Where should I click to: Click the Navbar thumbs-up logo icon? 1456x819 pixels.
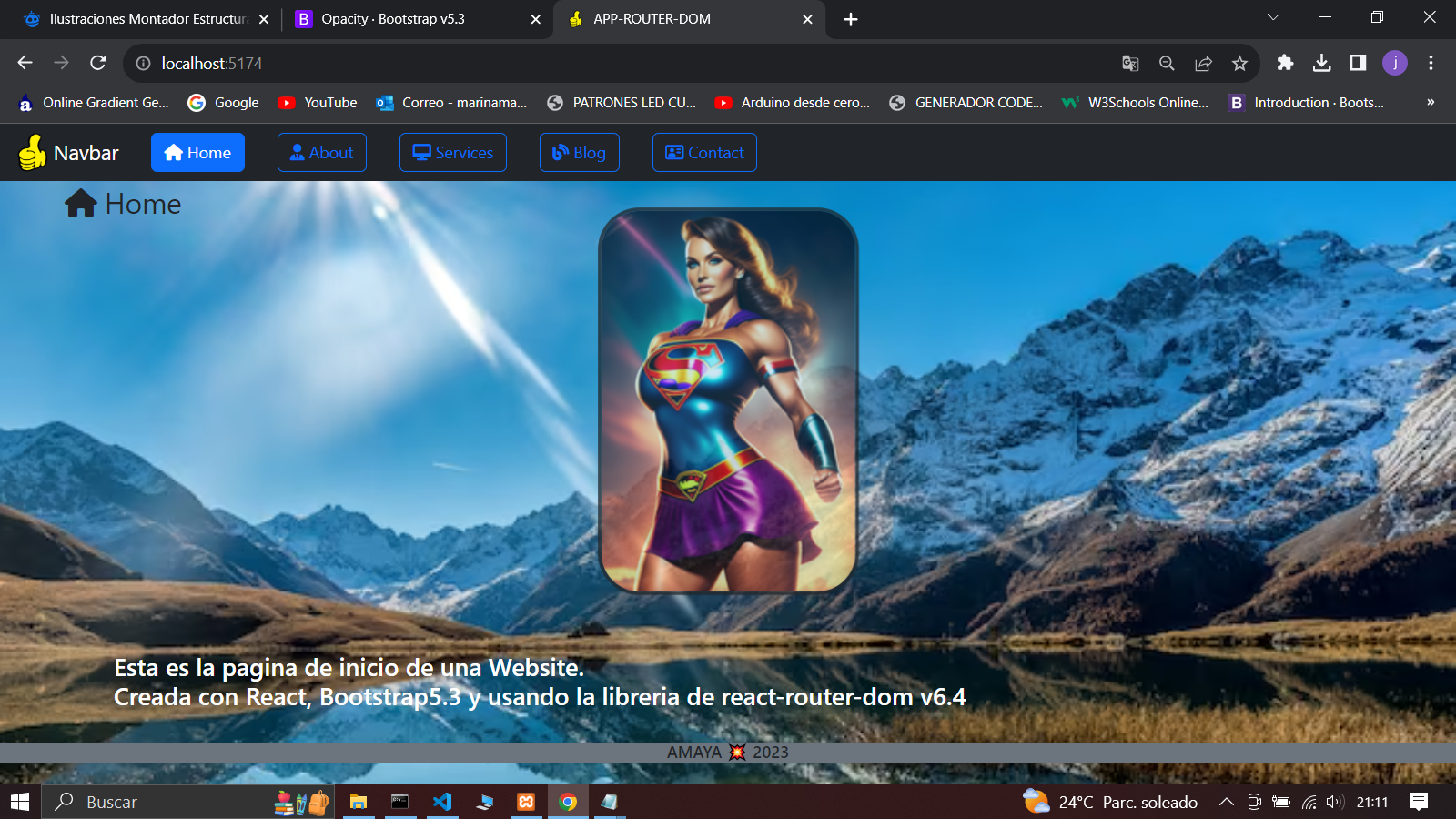33,152
